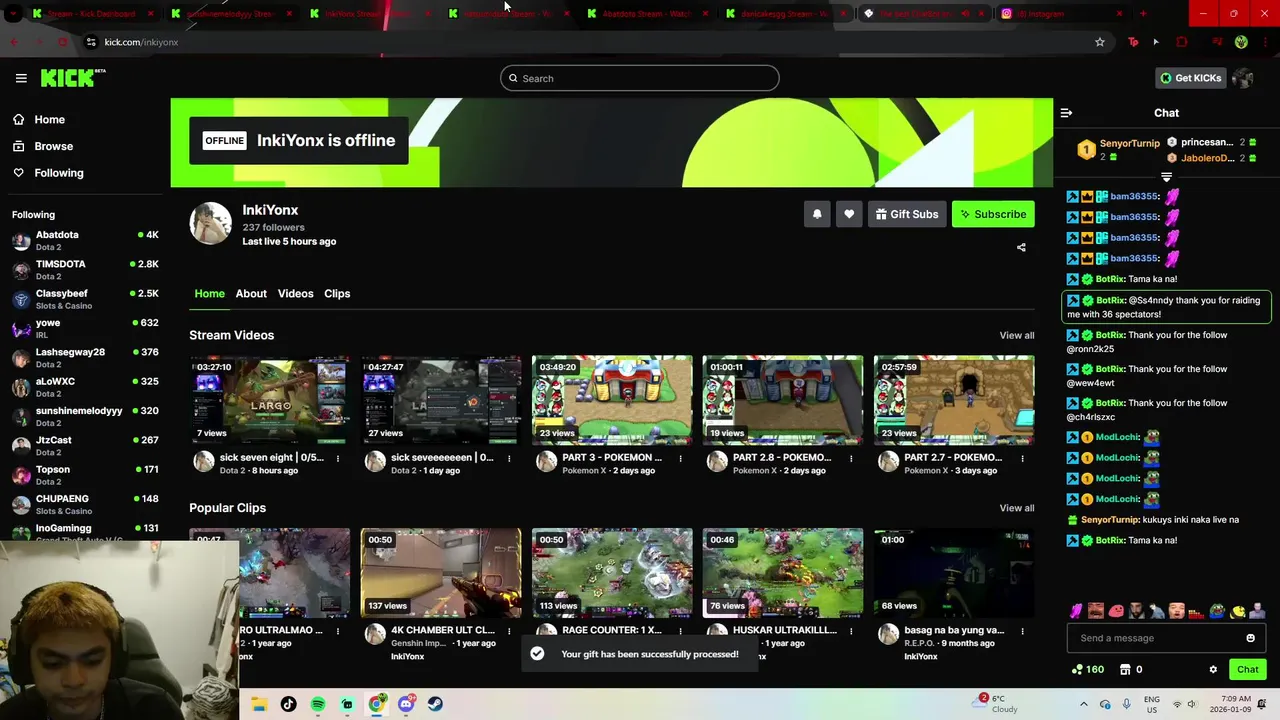1280x720 pixels.
Task: Open TikTok from the taskbar
Action: (x=288, y=704)
